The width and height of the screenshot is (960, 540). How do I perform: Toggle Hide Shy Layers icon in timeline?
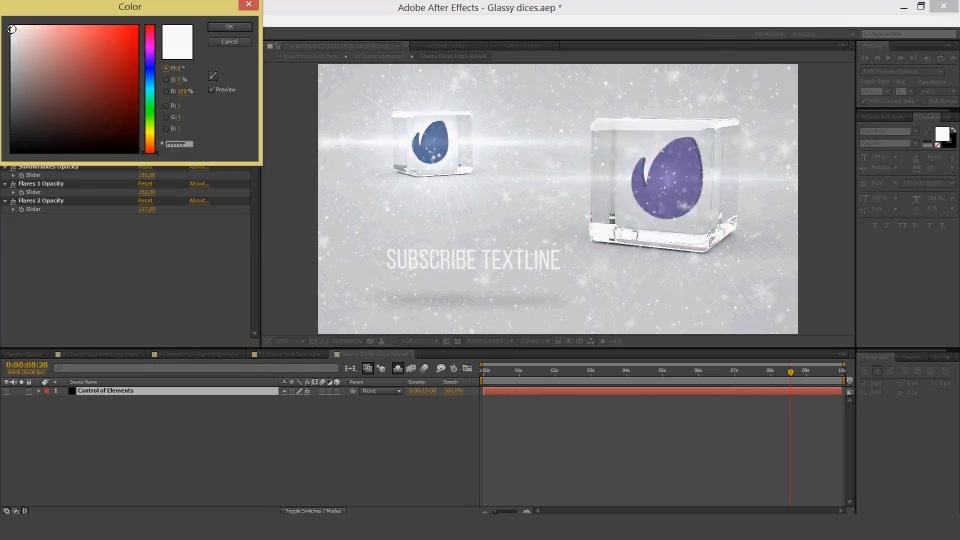pos(397,368)
